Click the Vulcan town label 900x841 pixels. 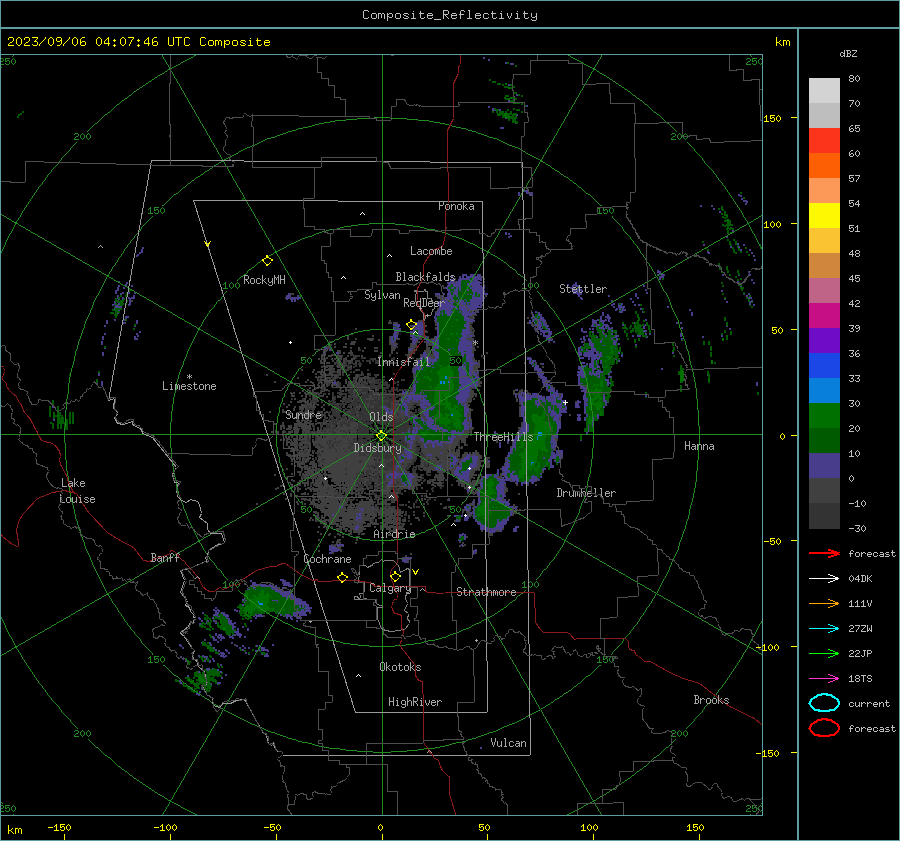508,743
